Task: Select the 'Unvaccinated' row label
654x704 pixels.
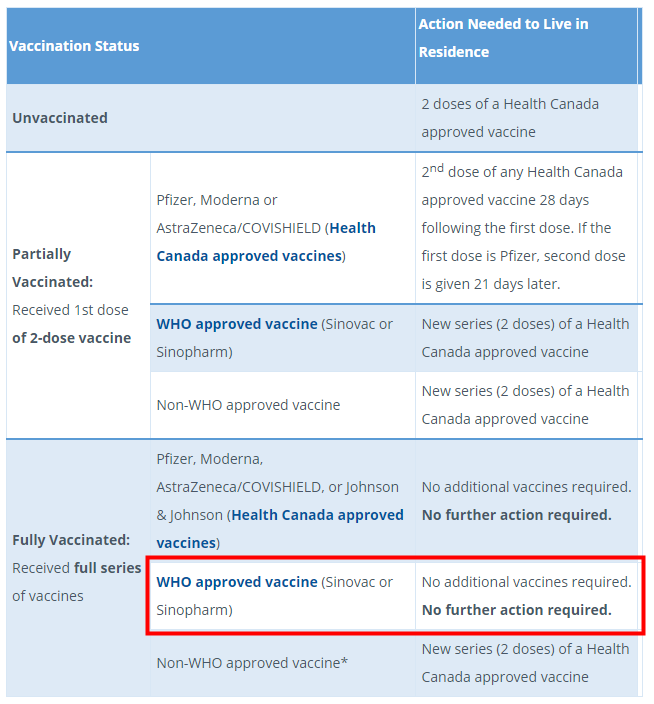Action: tap(60, 118)
